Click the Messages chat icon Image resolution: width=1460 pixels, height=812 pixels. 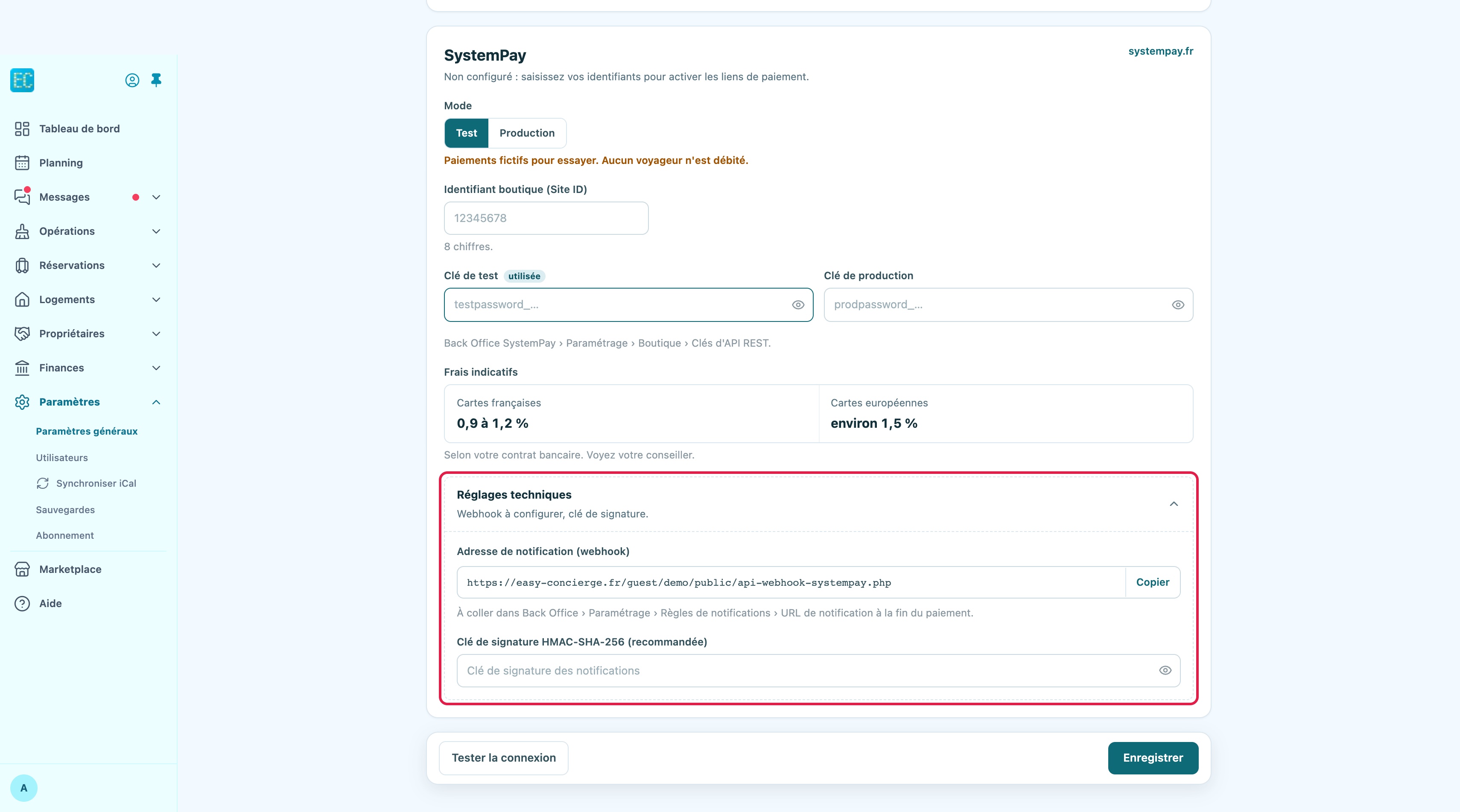(22, 197)
